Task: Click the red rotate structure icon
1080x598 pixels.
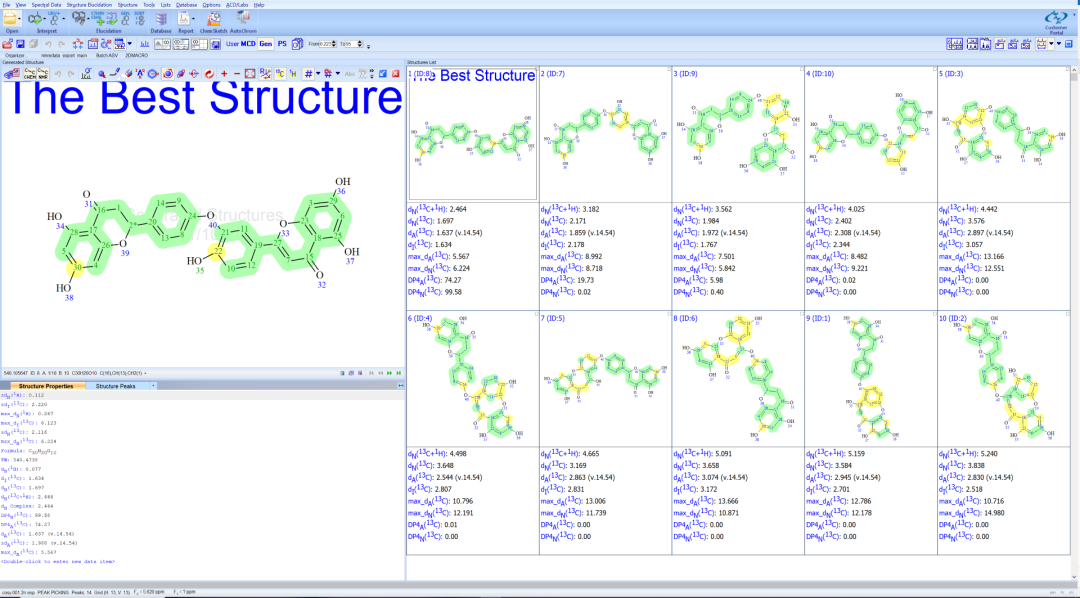Action: coord(209,74)
